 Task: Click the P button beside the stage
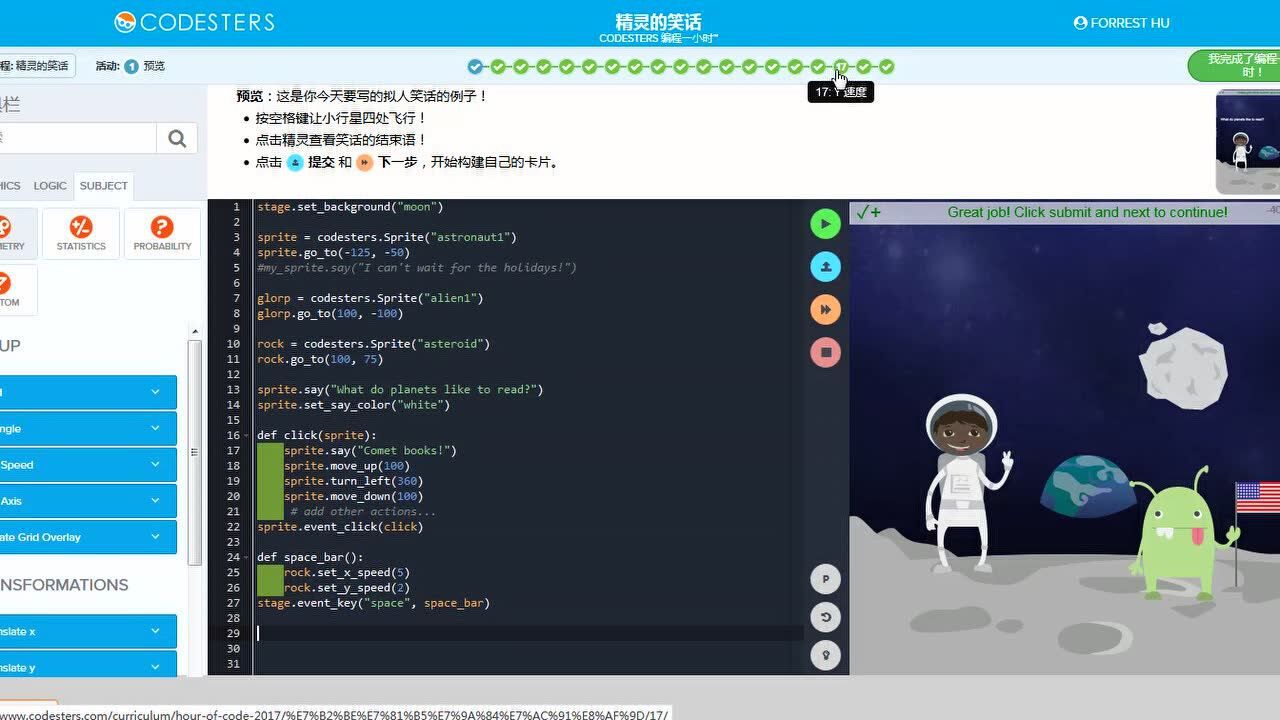coord(824,578)
